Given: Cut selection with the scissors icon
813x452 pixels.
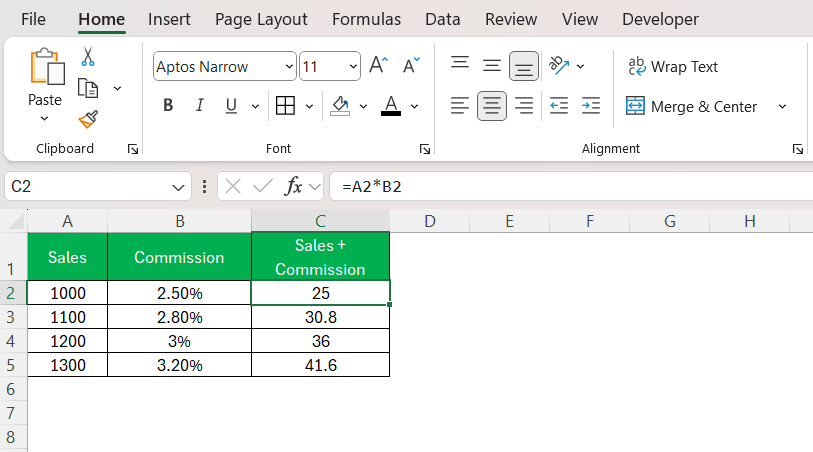Looking at the screenshot, I should coord(88,56).
